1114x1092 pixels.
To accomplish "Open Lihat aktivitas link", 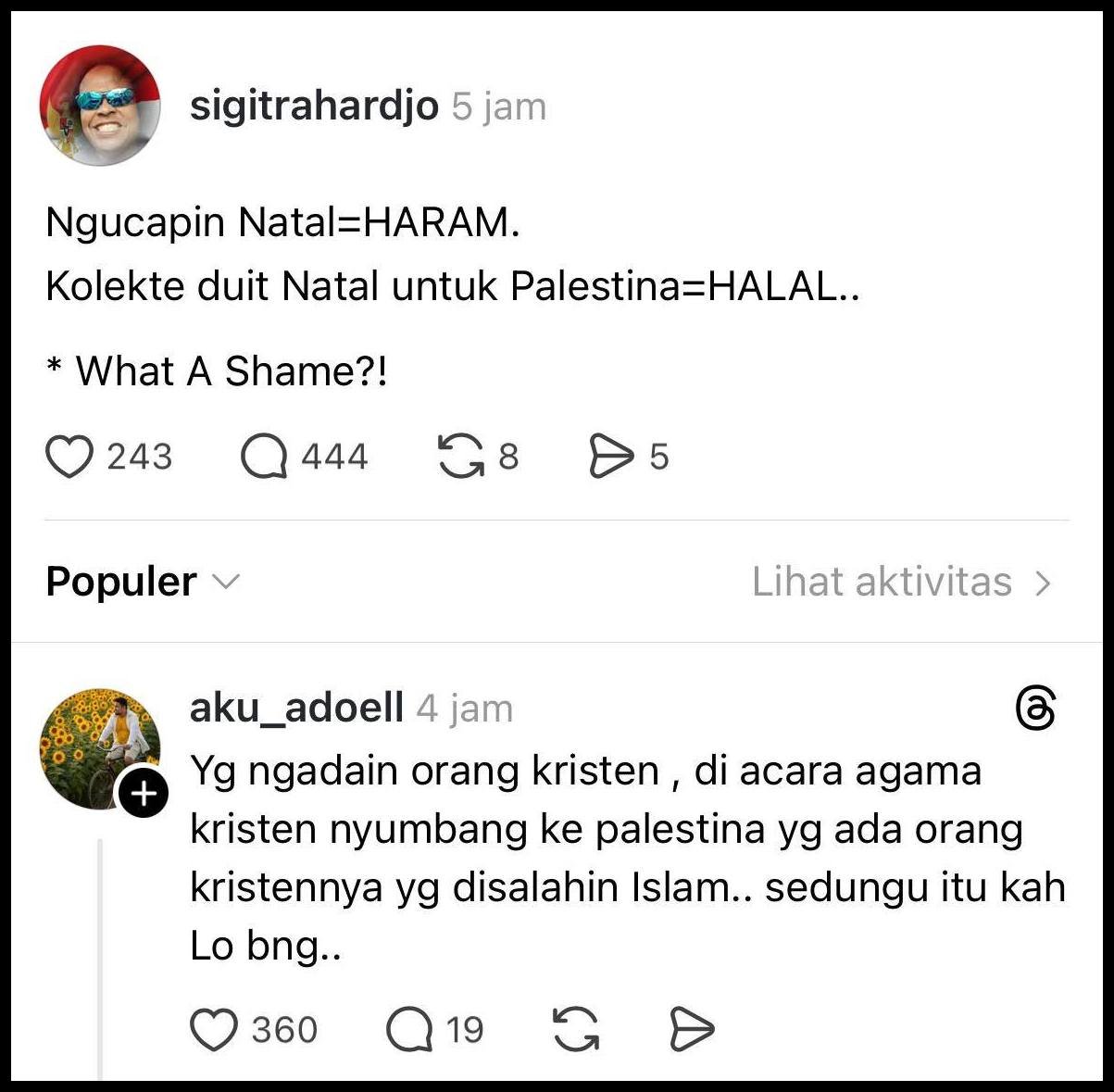I will [x=882, y=582].
